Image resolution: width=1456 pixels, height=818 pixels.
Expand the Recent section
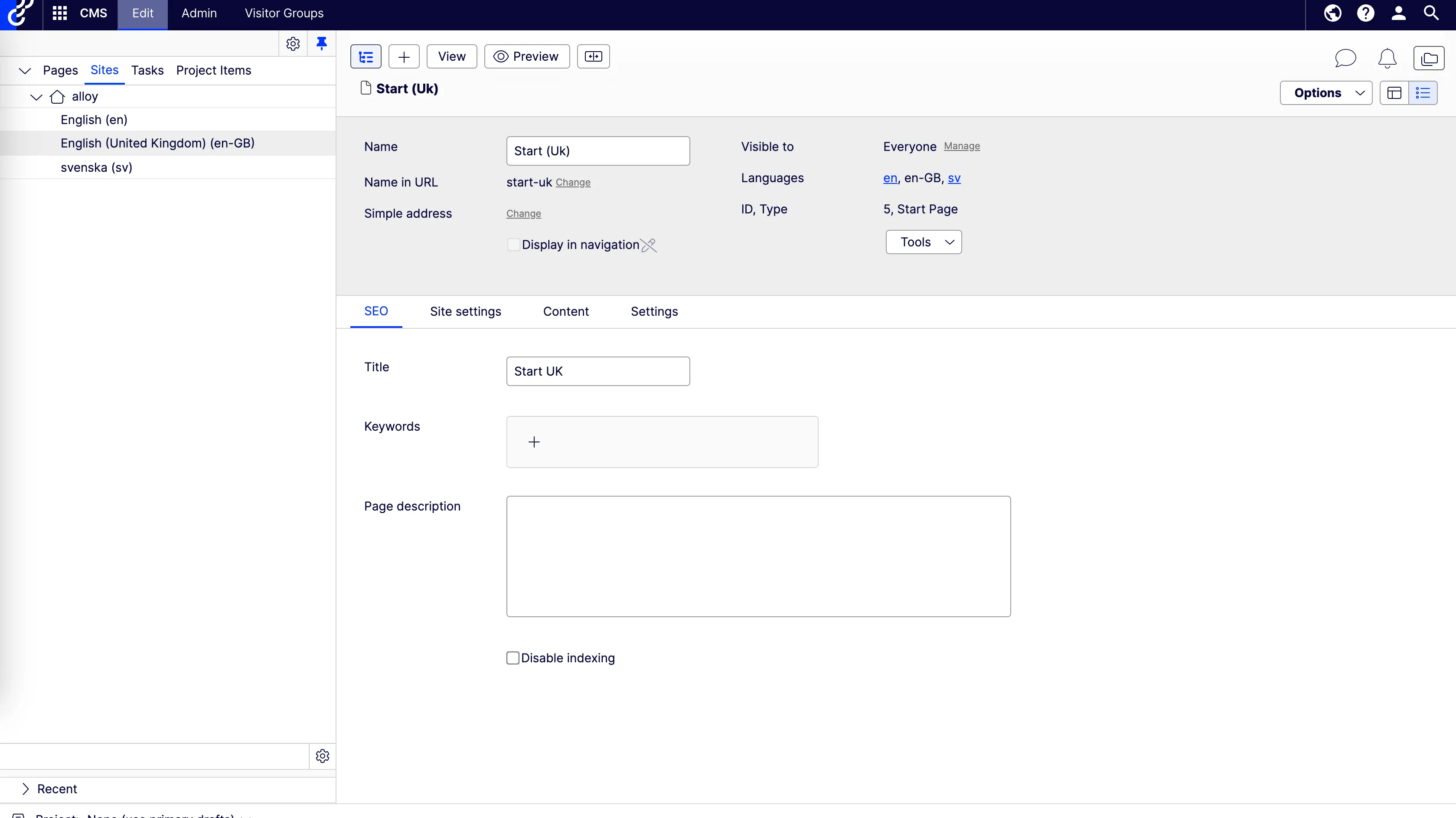[x=26, y=789]
